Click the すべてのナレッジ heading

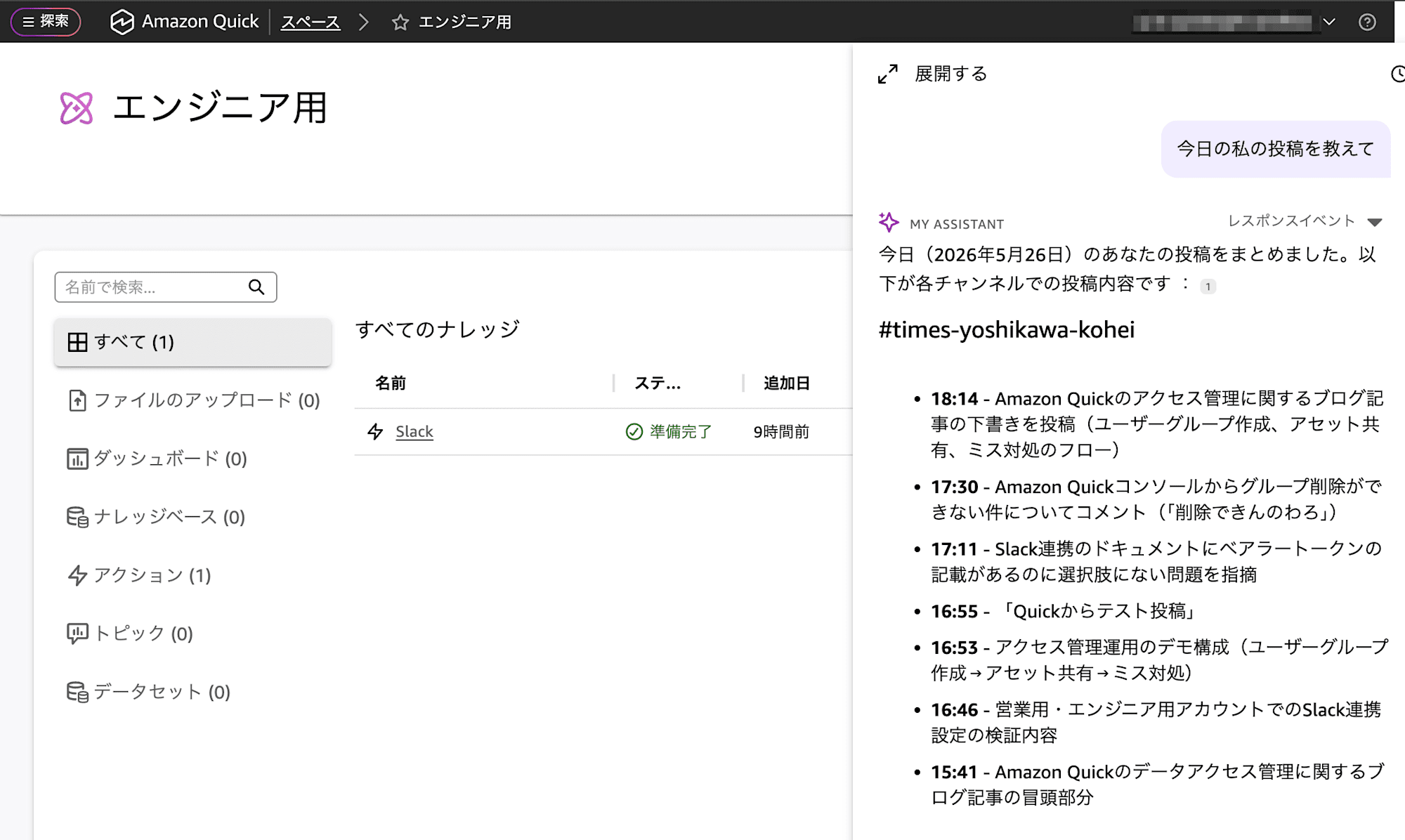[438, 329]
